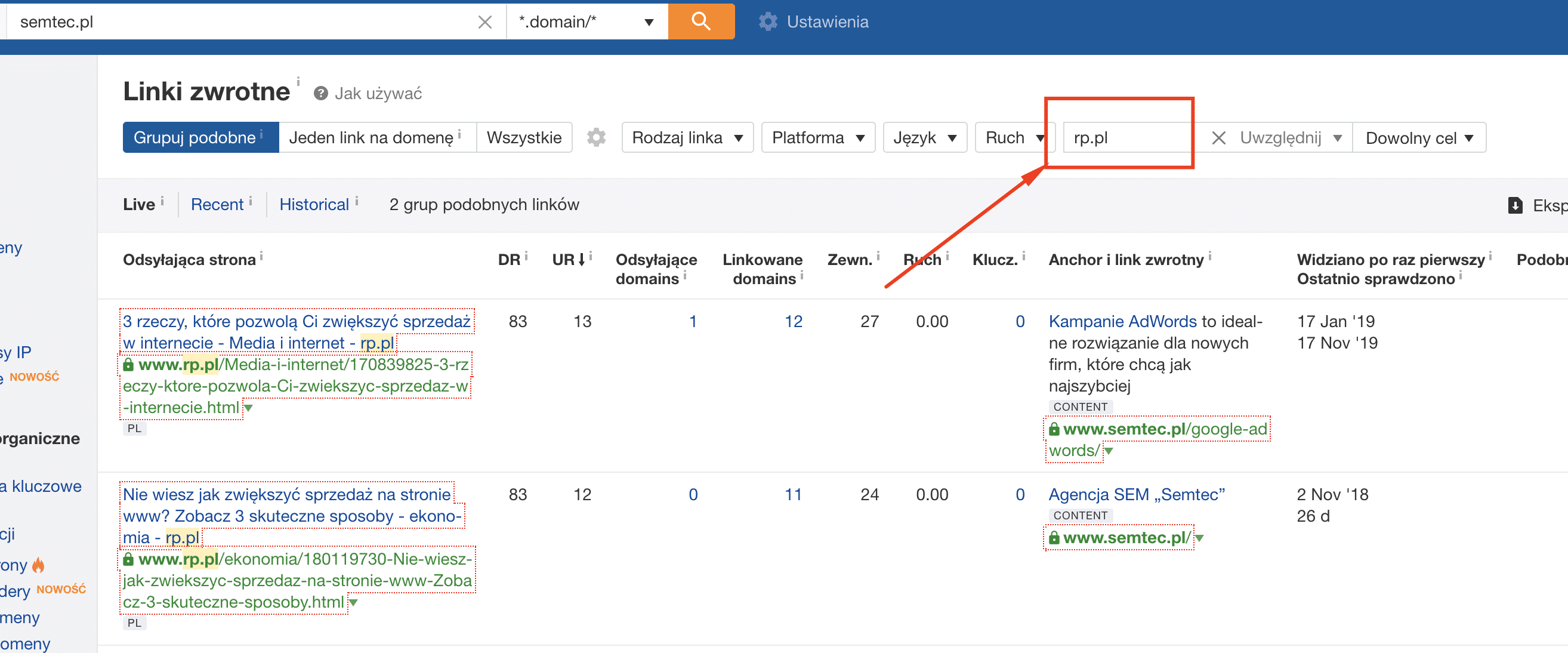Expand the first rp.pl URL dropdown arrow
The image size is (1568, 653).
[248, 408]
